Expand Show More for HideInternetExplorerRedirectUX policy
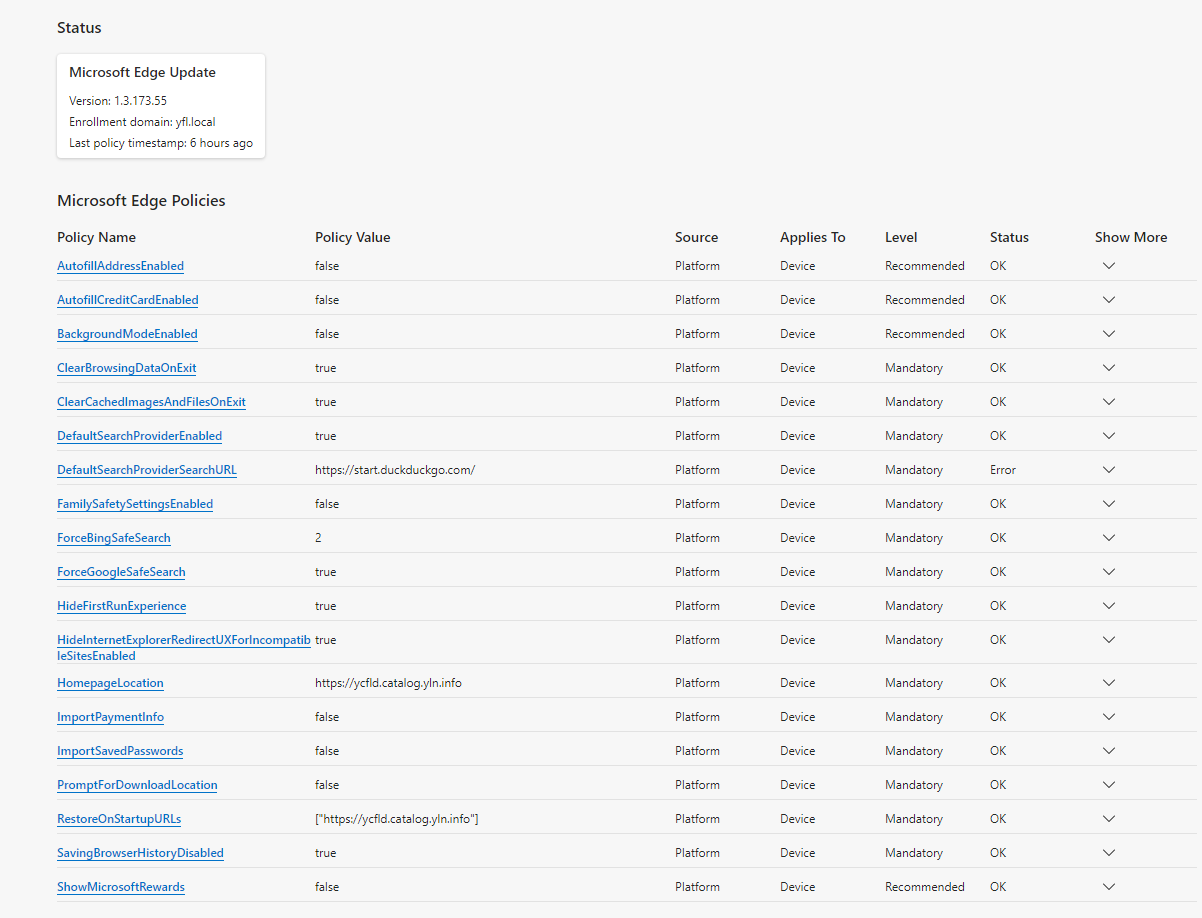The height and width of the screenshot is (918, 1202). tap(1108, 640)
